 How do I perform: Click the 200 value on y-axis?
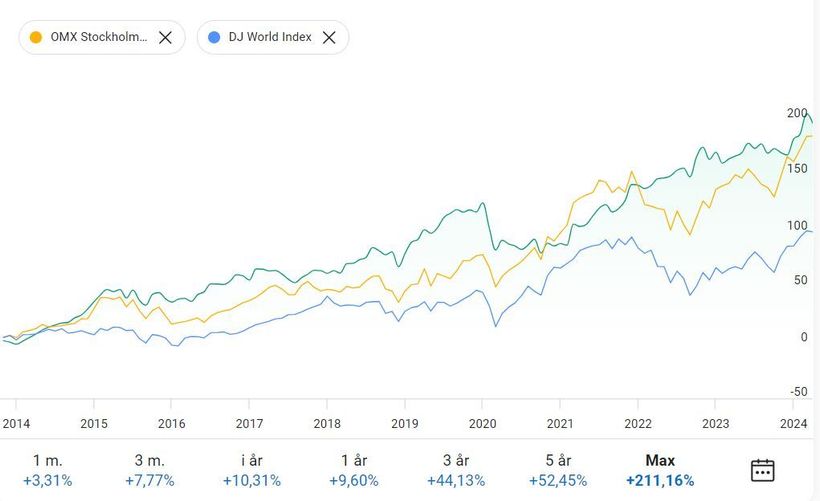(797, 113)
